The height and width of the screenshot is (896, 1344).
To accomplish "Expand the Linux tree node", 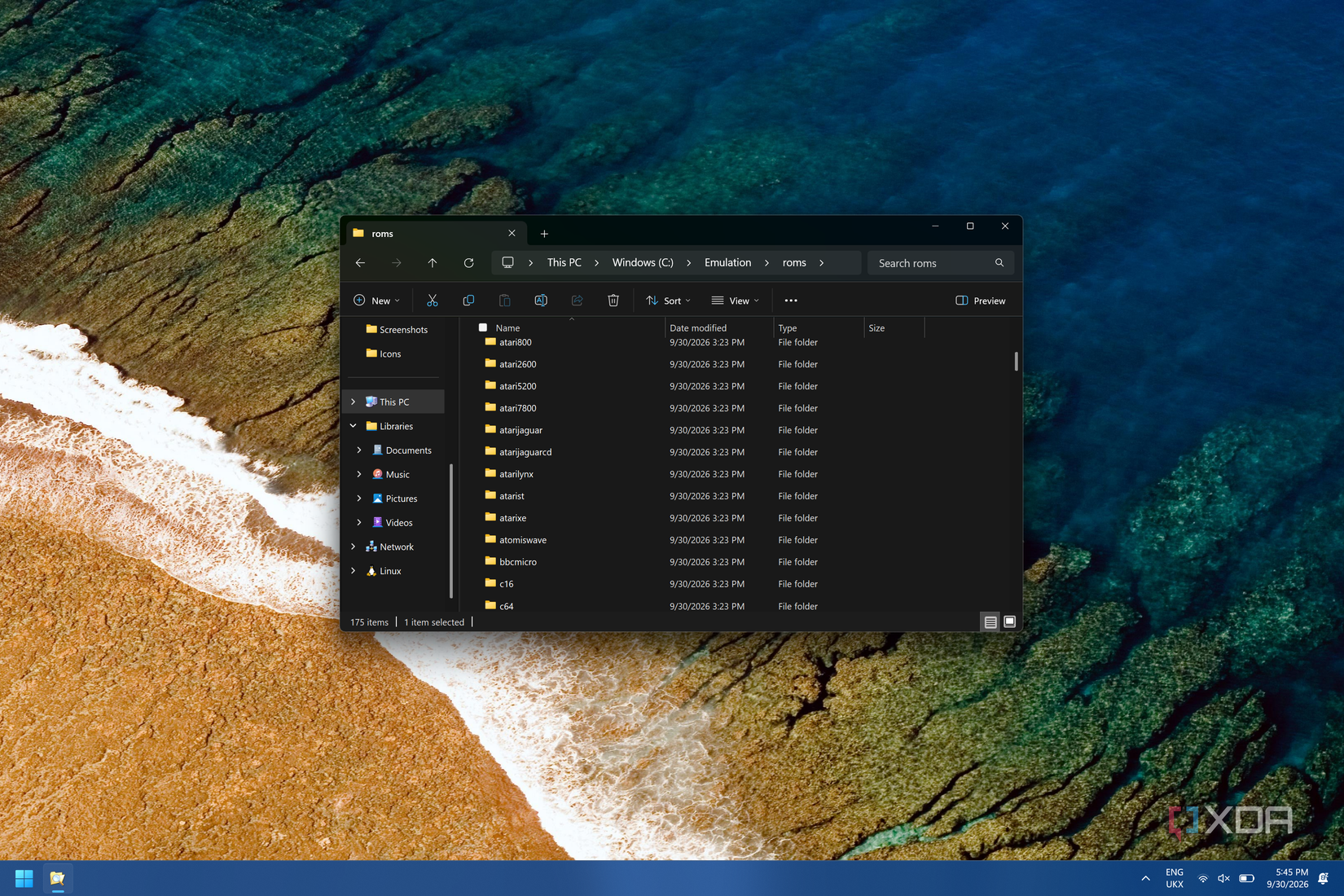I will tap(354, 571).
